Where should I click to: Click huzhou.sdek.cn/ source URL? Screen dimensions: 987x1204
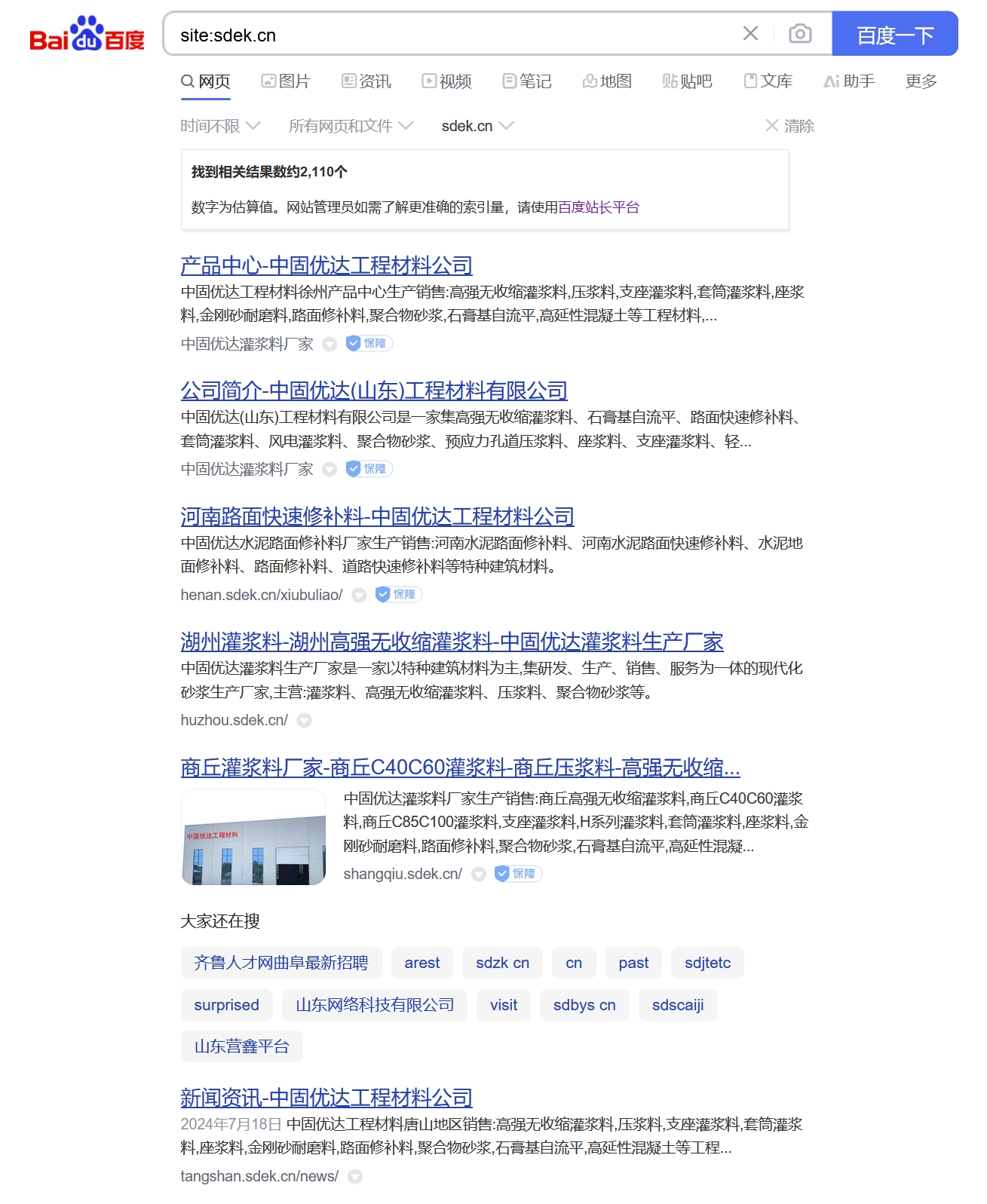click(234, 720)
